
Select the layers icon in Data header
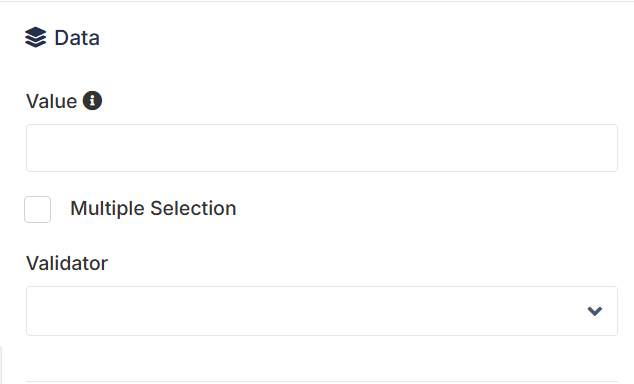click(36, 37)
